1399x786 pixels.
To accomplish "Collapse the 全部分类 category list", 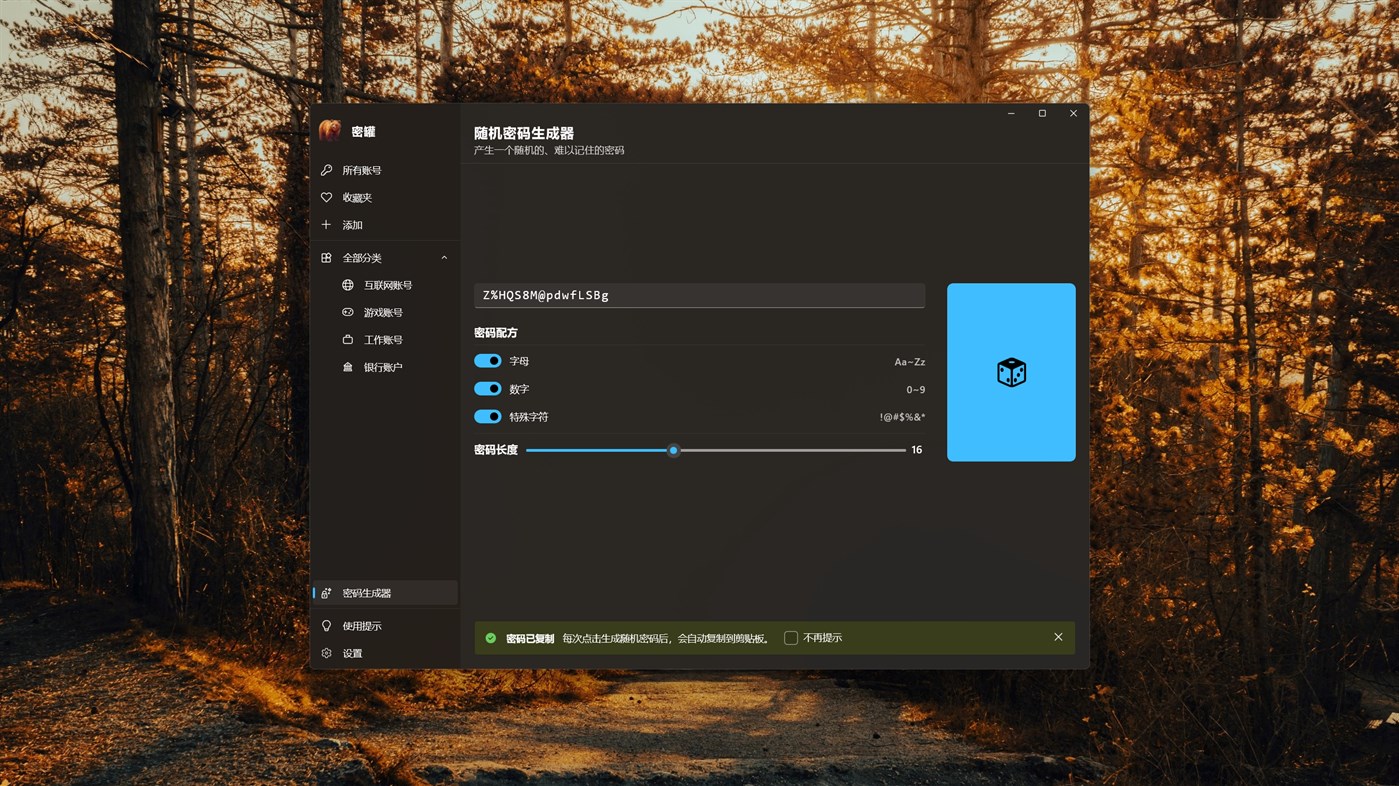I will [443, 257].
